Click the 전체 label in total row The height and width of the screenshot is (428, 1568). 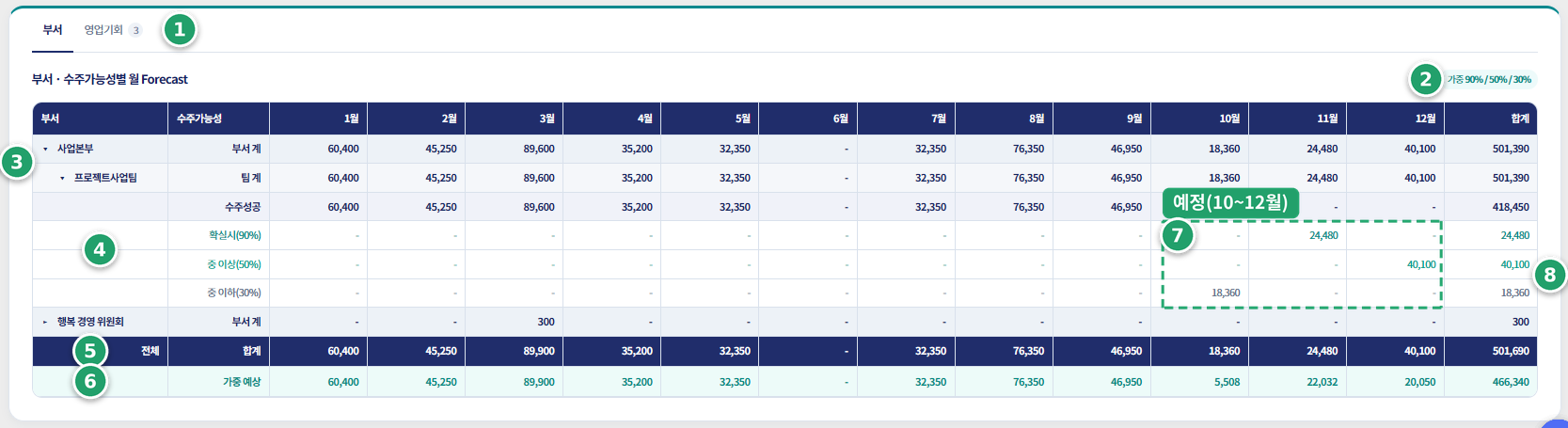[150, 351]
